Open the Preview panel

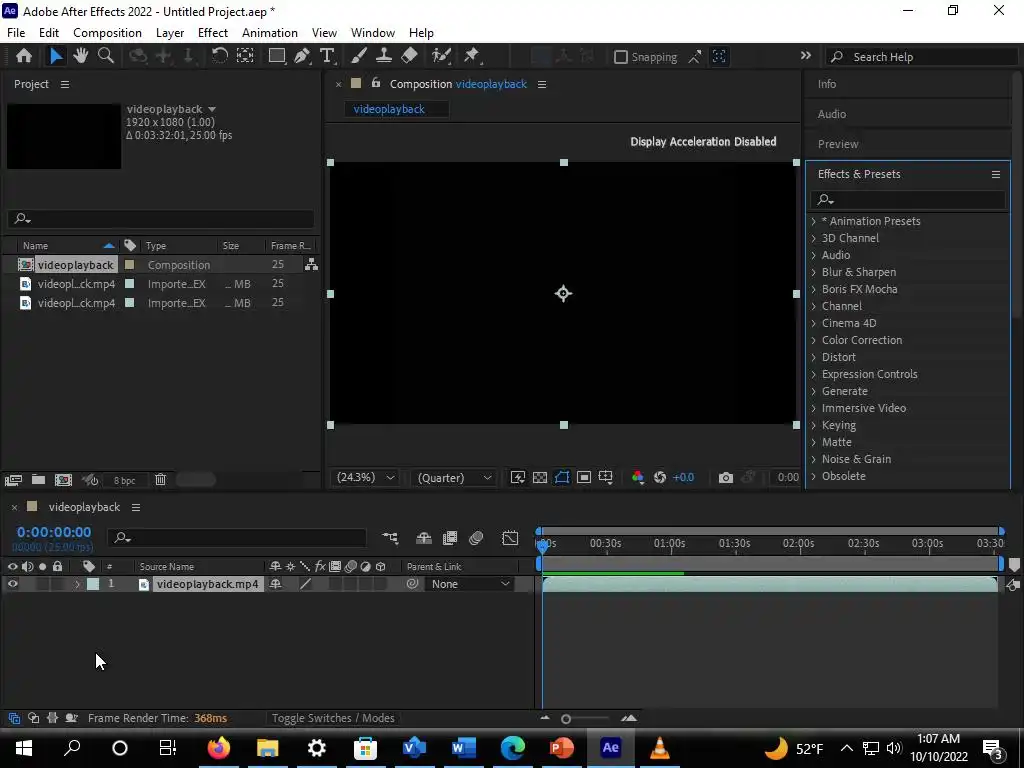pyautogui.click(x=838, y=144)
